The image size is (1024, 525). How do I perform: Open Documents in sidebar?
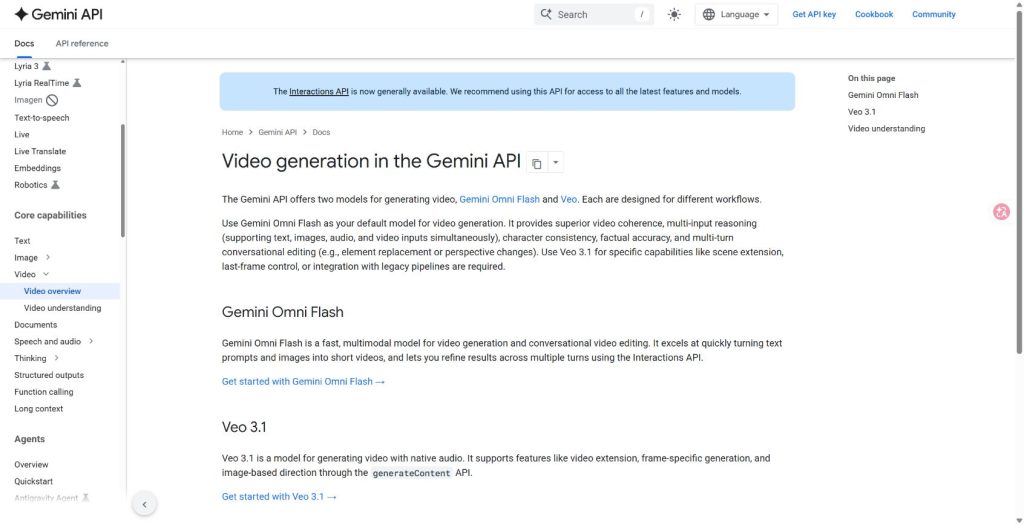(35, 325)
